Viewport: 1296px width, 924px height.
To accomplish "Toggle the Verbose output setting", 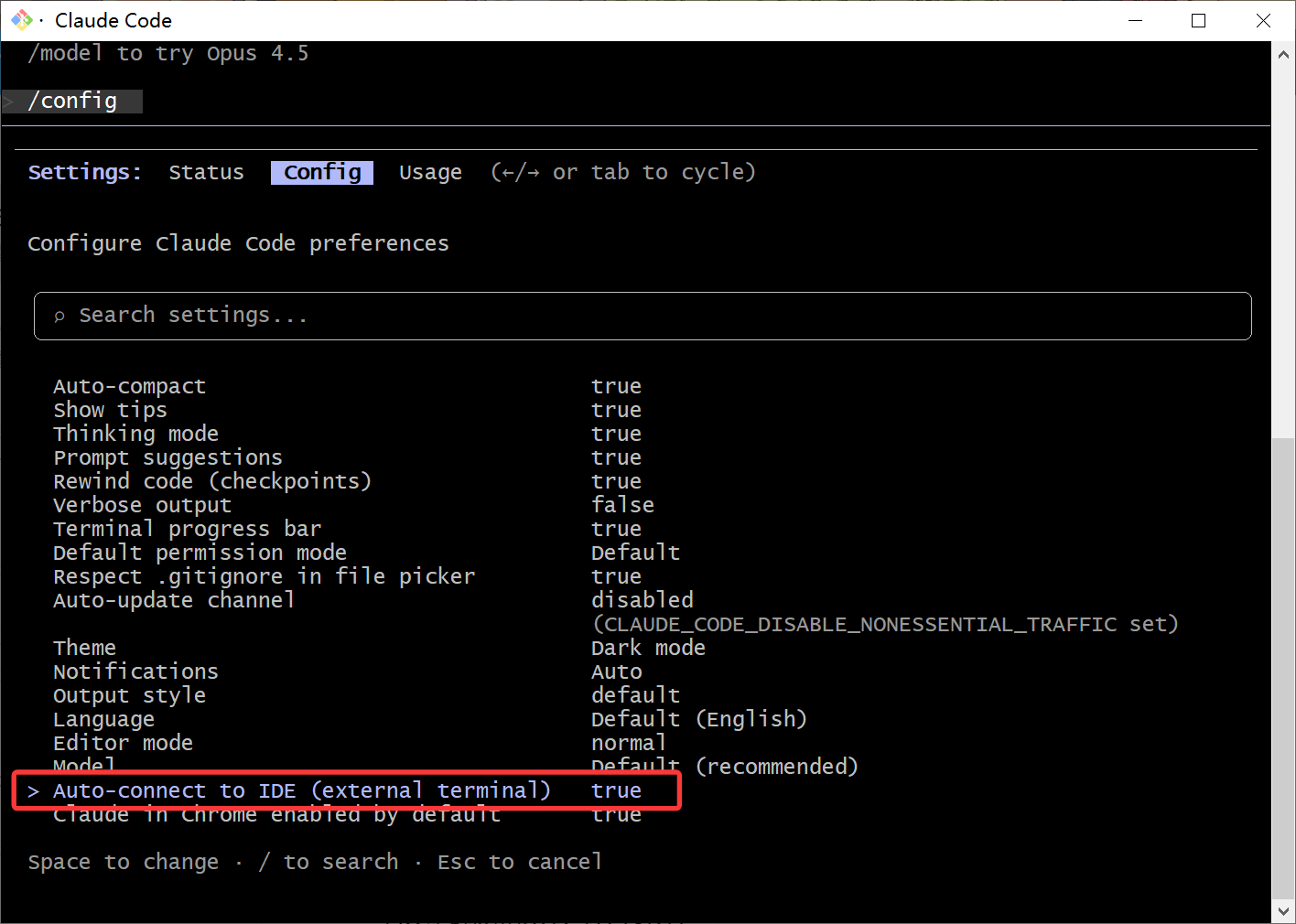I will [x=353, y=505].
